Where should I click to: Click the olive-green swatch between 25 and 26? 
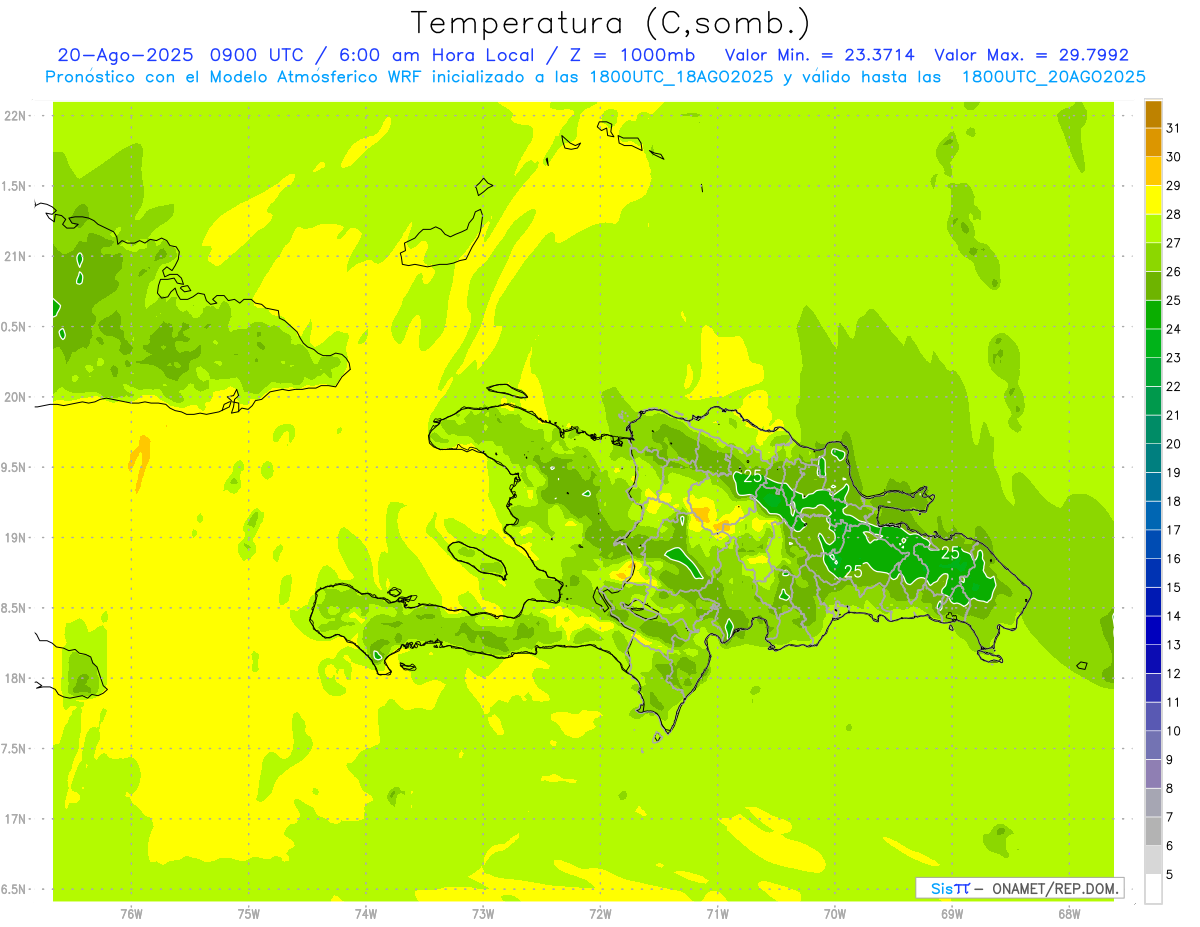tap(1153, 286)
